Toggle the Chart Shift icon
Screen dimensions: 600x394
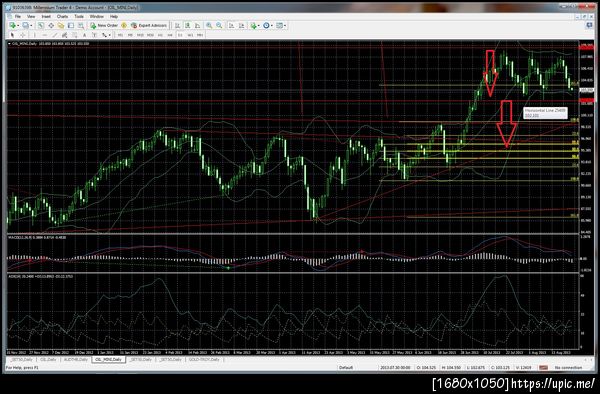click(241, 25)
